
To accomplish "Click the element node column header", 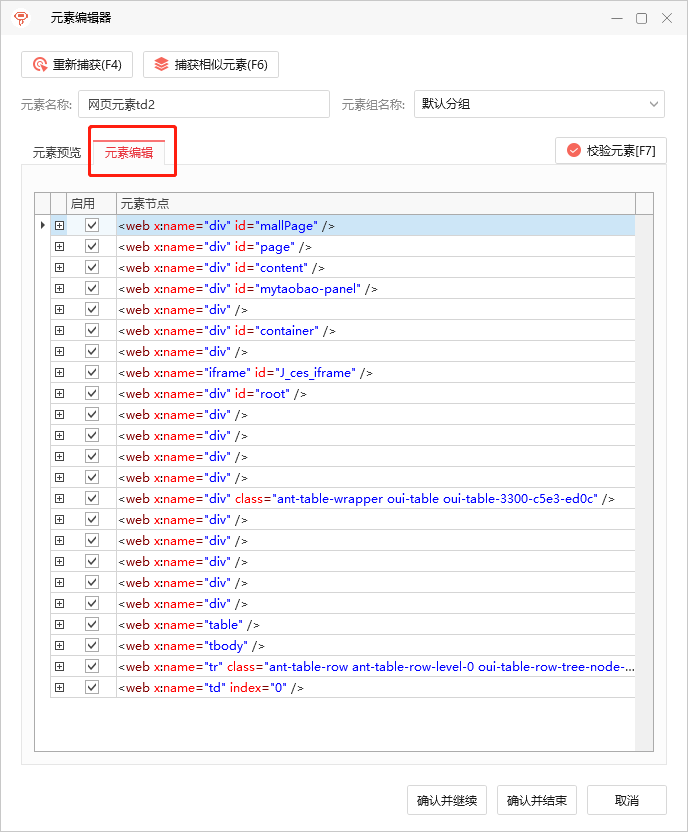I will [x=376, y=204].
